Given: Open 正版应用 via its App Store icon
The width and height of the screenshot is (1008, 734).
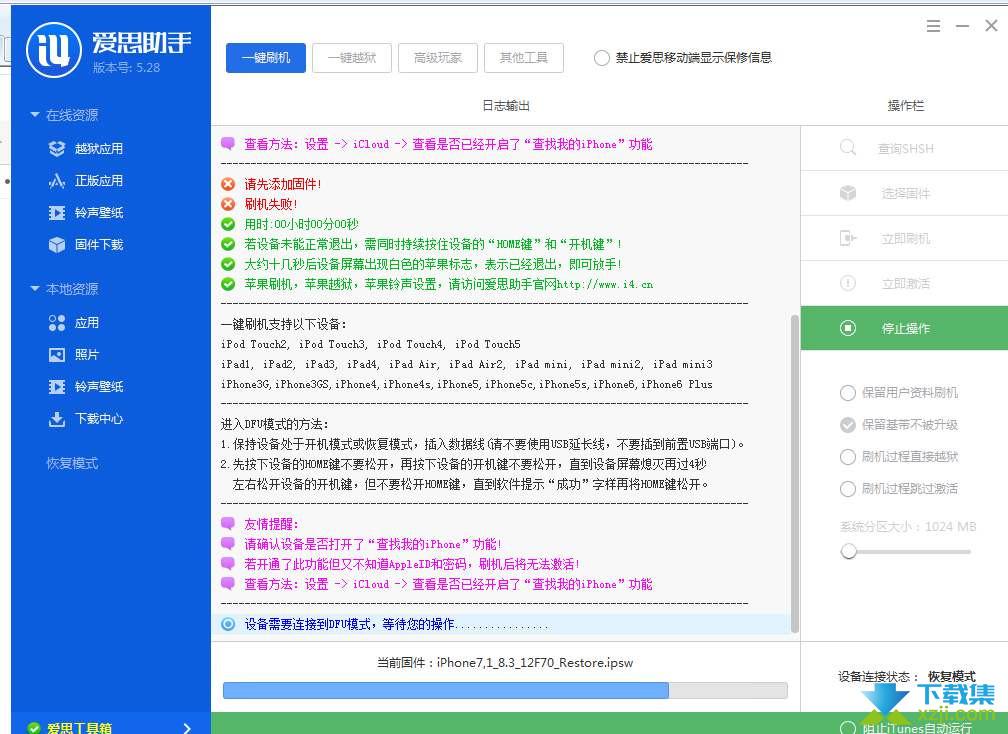Looking at the screenshot, I should point(57,181).
